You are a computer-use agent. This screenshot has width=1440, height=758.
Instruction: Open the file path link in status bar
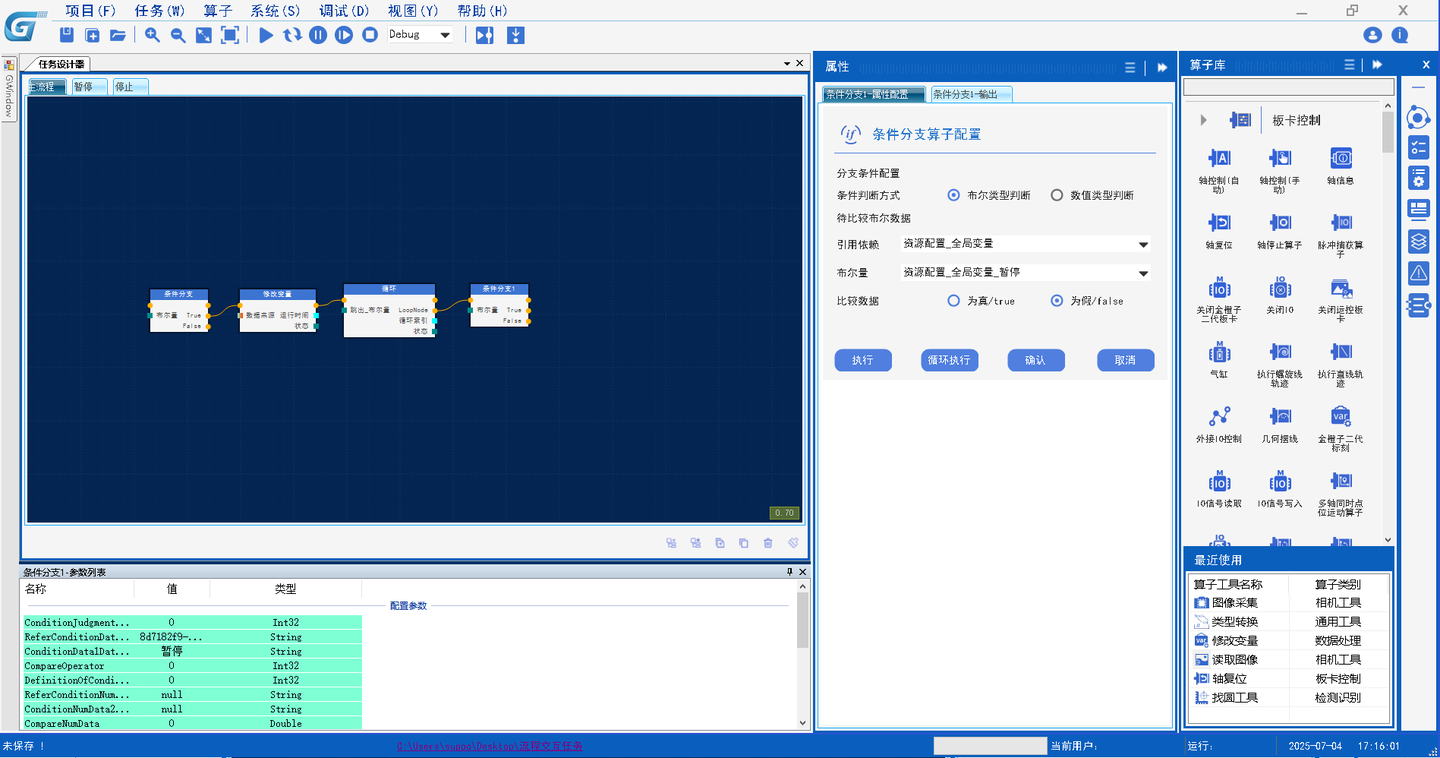[490, 746]
